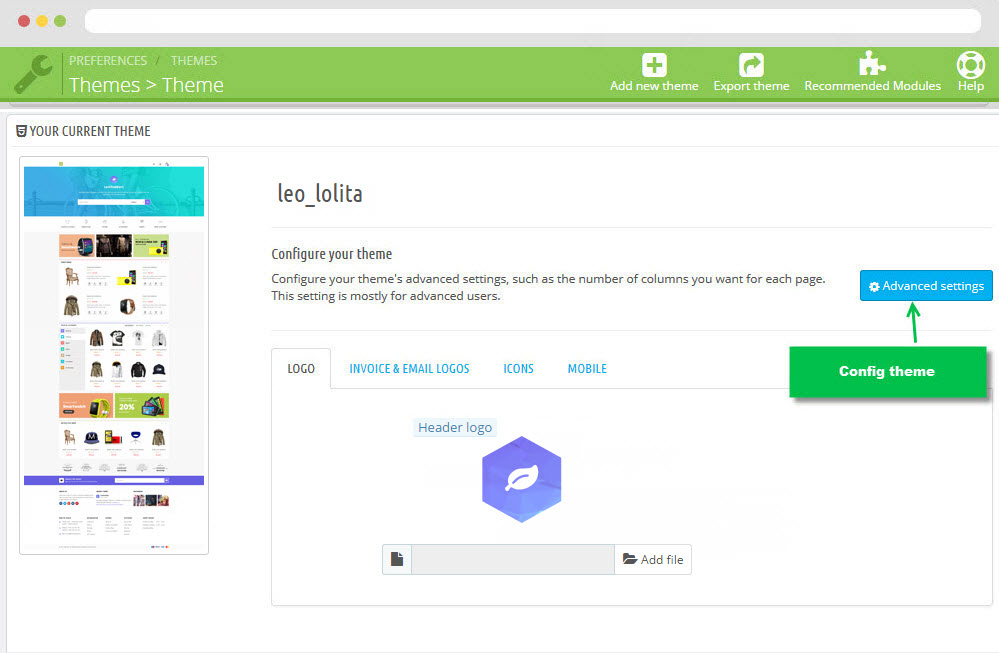Click the logo file path input field
The height and width of the screenshot is (653, 999).
(x=513, y=559)
